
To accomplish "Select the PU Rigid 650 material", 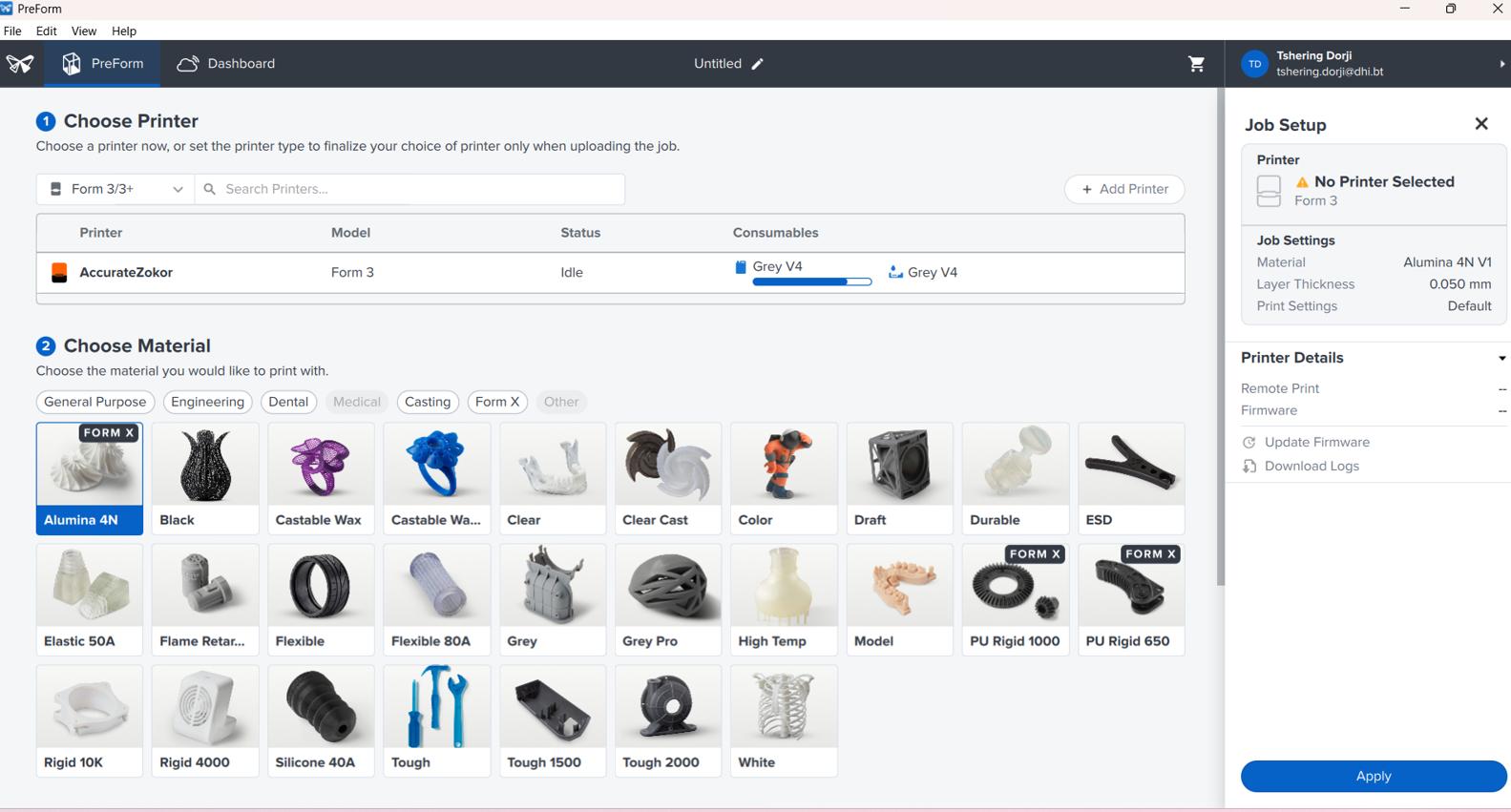I will pos(1131,599).
